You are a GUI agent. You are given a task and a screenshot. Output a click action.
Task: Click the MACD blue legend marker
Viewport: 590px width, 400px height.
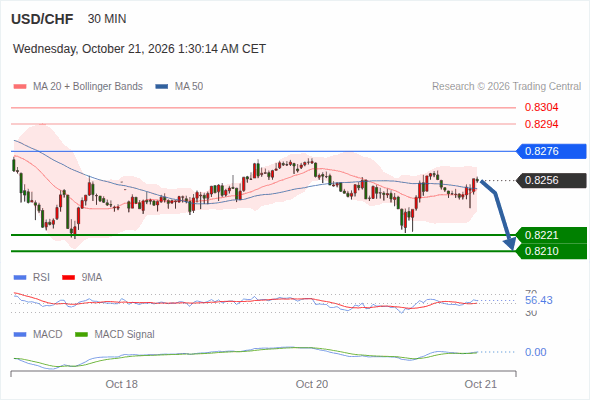(20, 334)
